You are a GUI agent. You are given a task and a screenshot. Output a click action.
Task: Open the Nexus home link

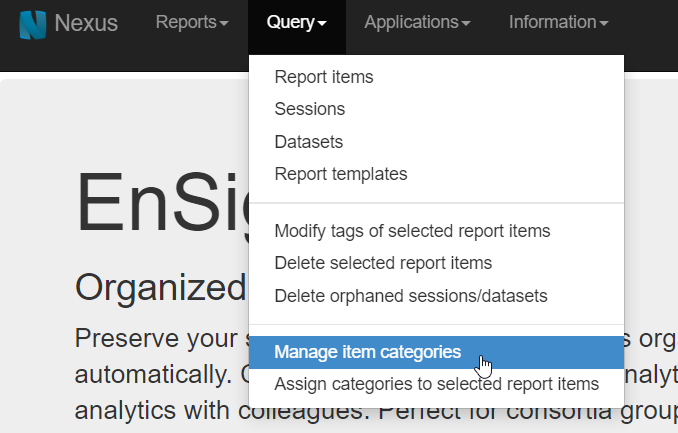coord(86,23)
